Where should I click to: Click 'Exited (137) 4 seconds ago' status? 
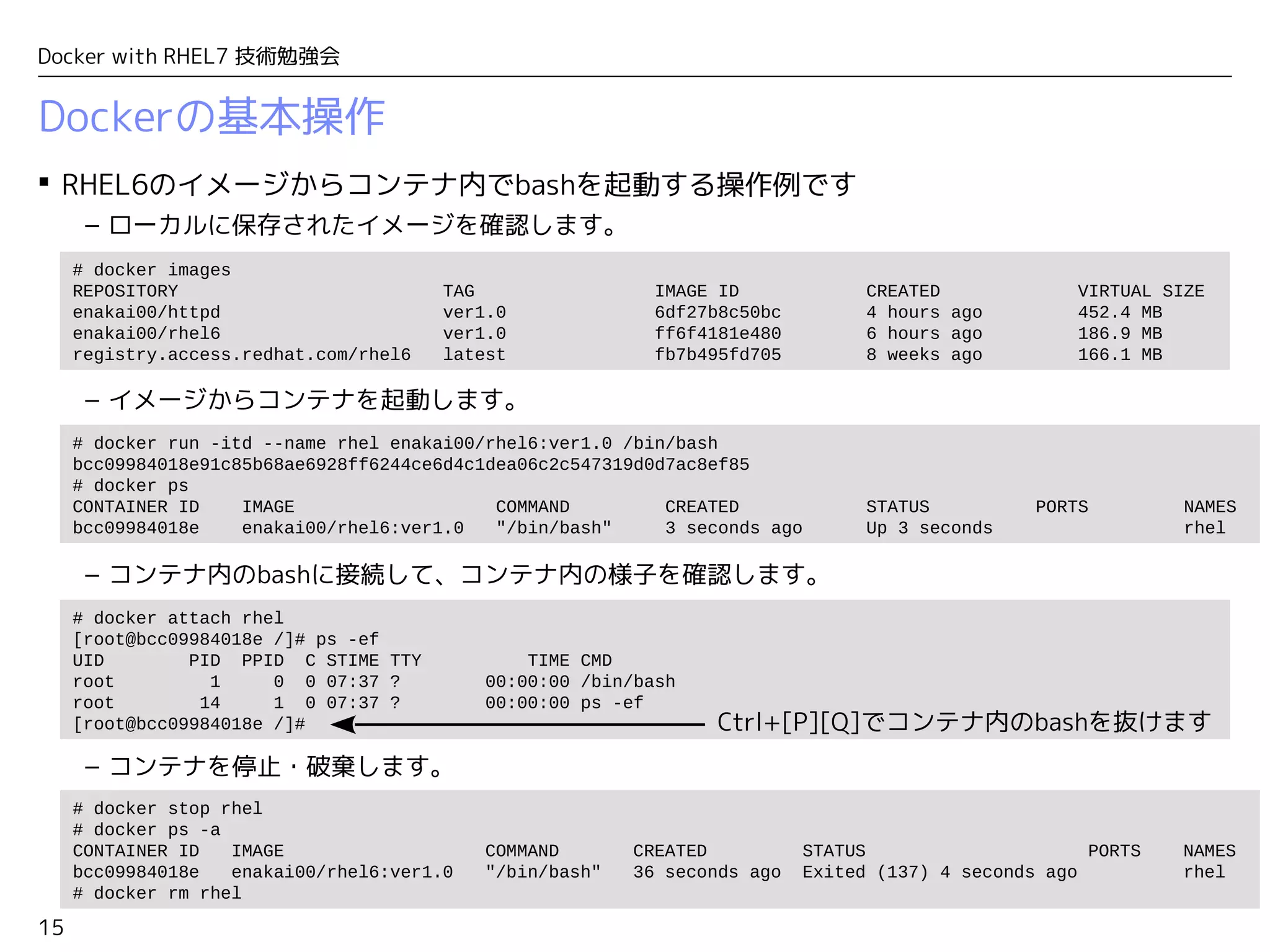[x=939, y=872]
